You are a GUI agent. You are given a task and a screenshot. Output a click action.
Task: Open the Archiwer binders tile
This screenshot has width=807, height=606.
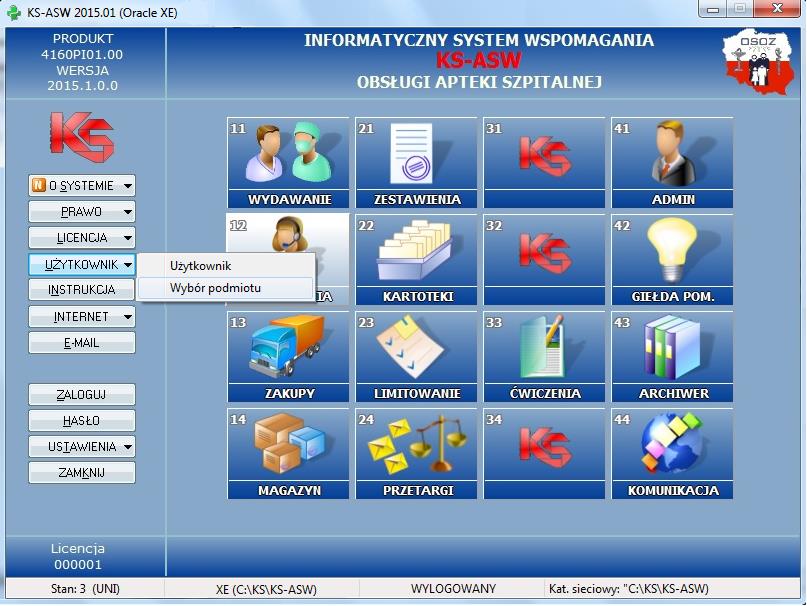tap(672, 356)
